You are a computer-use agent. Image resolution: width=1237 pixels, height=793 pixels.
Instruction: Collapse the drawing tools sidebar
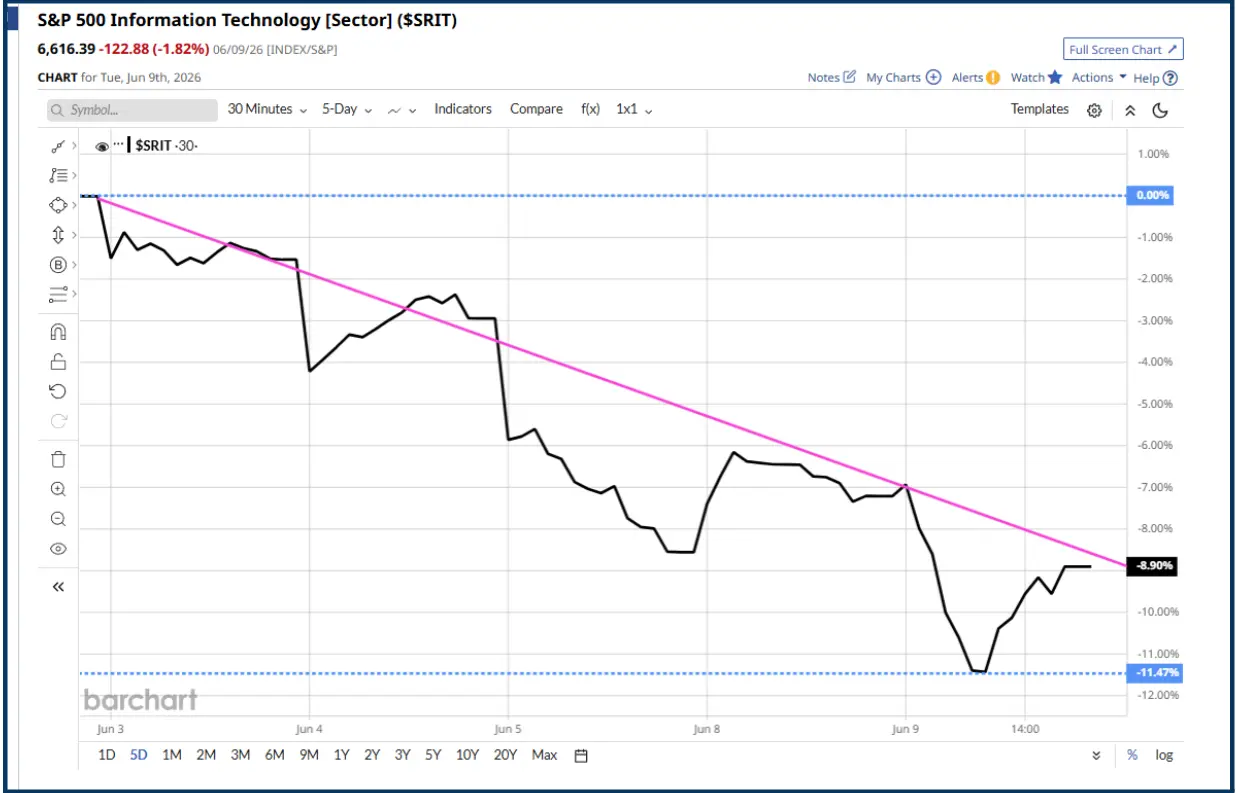tap(57, 587)
